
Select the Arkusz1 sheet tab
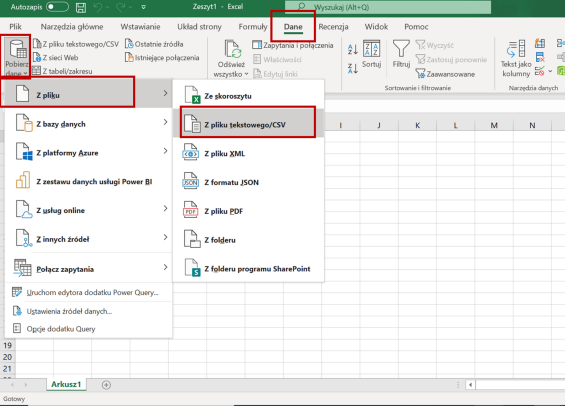(66, 384)
